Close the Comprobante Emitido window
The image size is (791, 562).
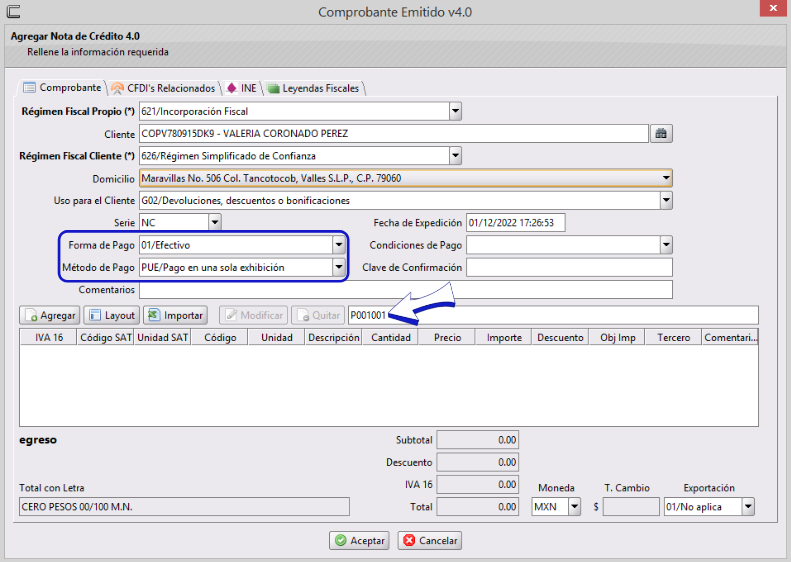773,8
